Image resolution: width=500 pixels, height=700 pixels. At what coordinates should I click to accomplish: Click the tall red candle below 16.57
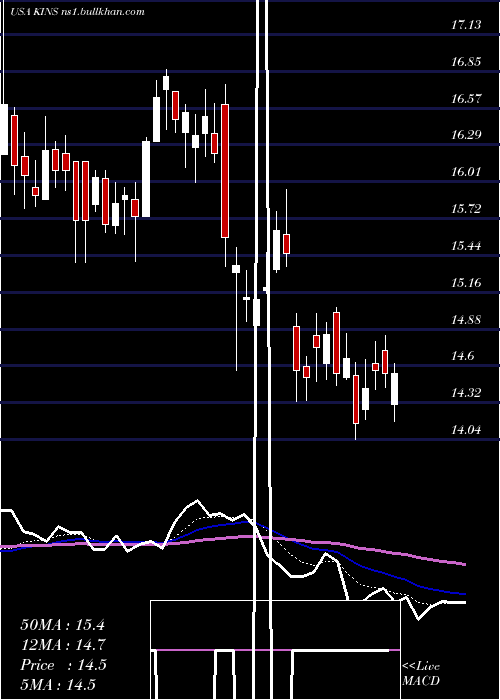click(x=225, y=171)
